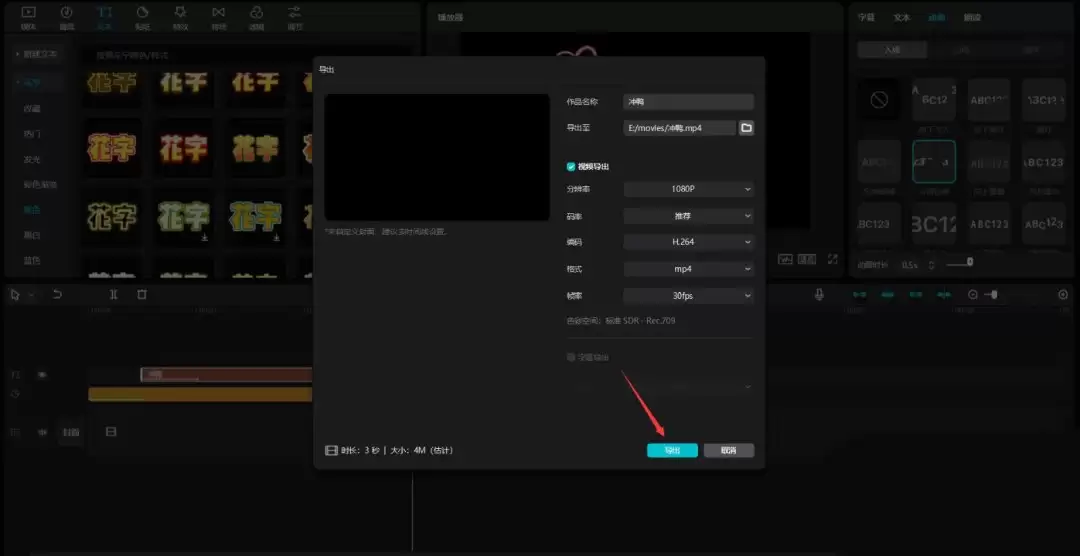
Task: Toggle the disabled subtitle export checkbox
Action: pos(570,357)
